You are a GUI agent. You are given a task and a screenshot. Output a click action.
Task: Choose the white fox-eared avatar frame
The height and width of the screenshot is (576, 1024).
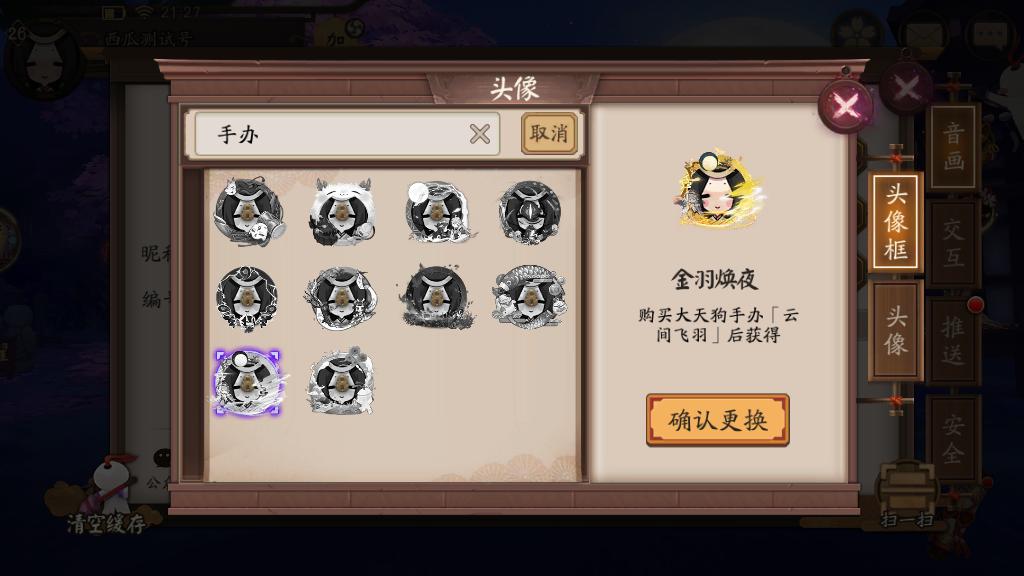point(342,212)
